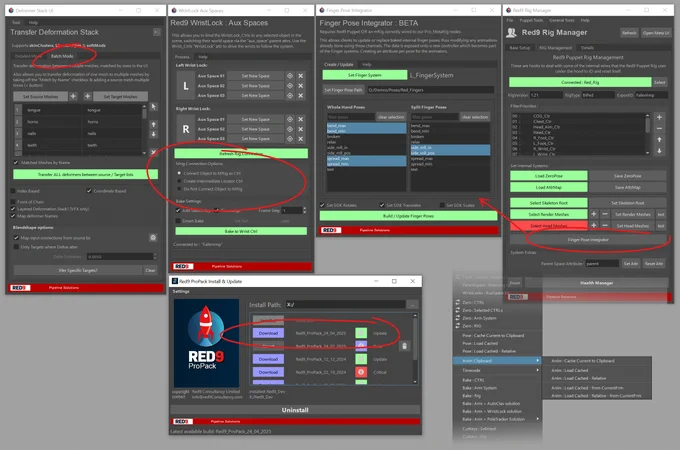Click Parent Space Attribute input field
680x450 pixels.
point(602,263)
